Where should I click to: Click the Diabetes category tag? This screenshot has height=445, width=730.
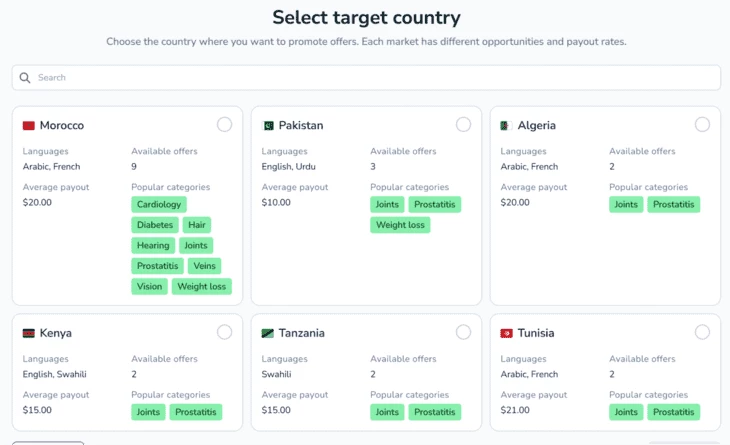coord(155,225)
